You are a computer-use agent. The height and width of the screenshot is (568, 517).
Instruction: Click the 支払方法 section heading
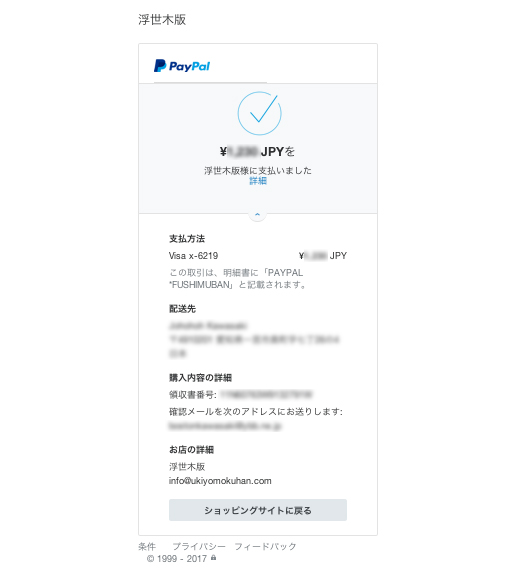pyautogui.click(x=187, y=239)
